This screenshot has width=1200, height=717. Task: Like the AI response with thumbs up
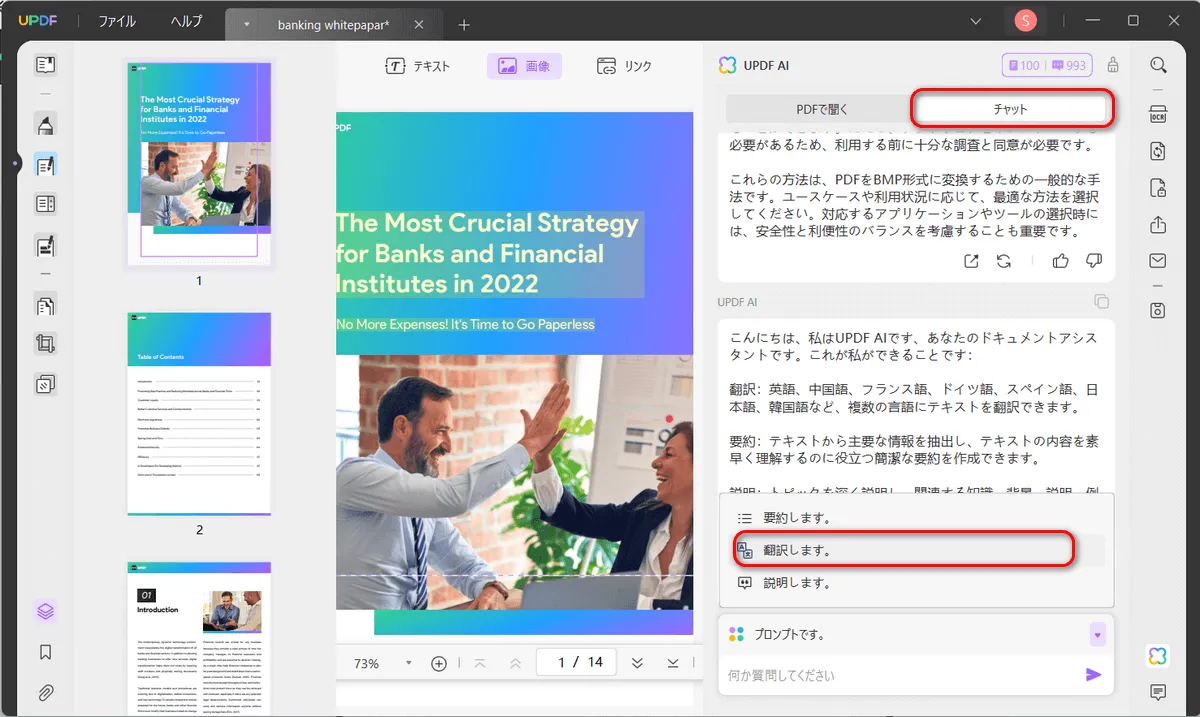[x=1060, y=261]
